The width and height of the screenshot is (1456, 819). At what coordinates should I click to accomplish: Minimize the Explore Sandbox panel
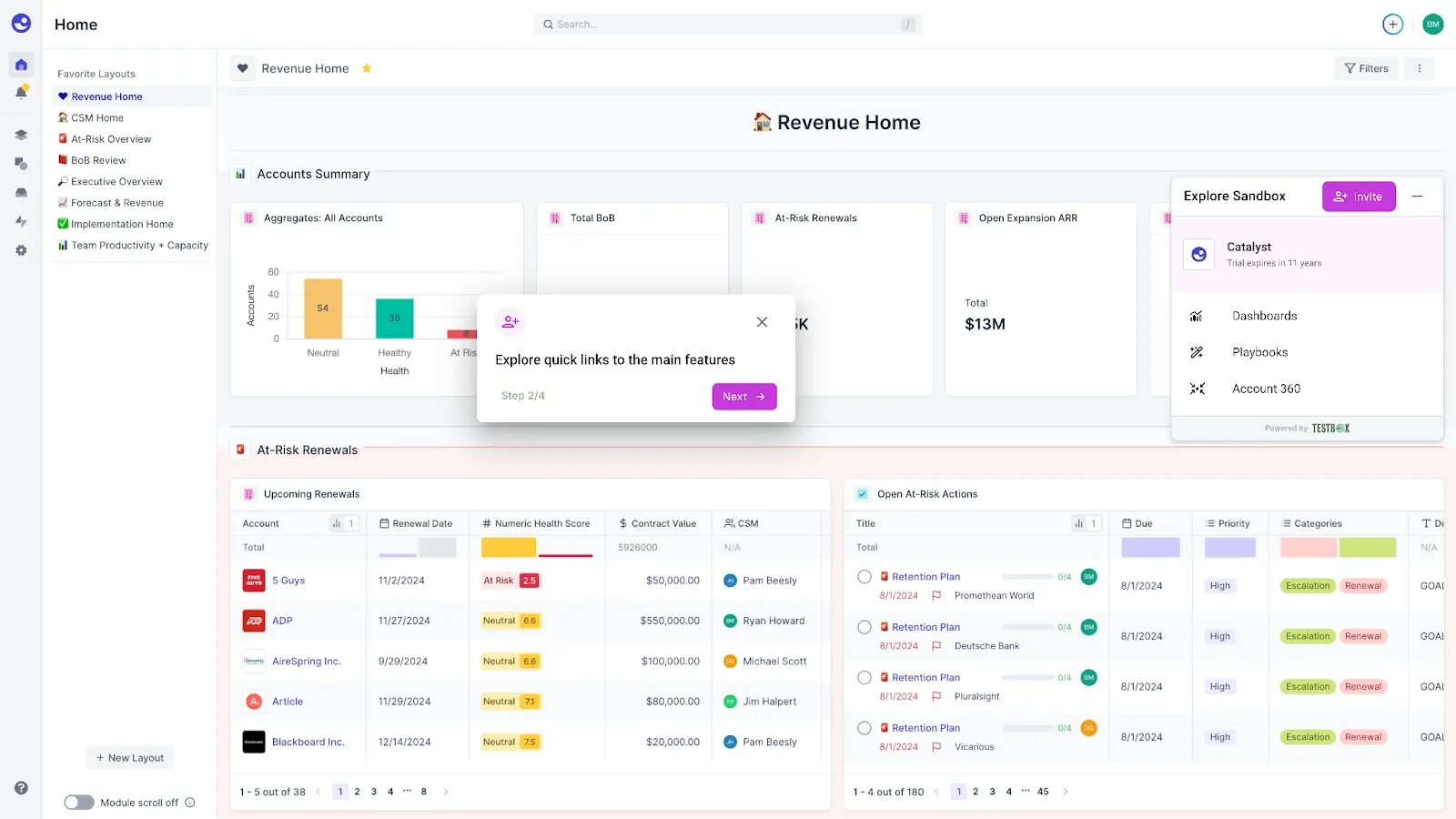tap(1417, 197)
